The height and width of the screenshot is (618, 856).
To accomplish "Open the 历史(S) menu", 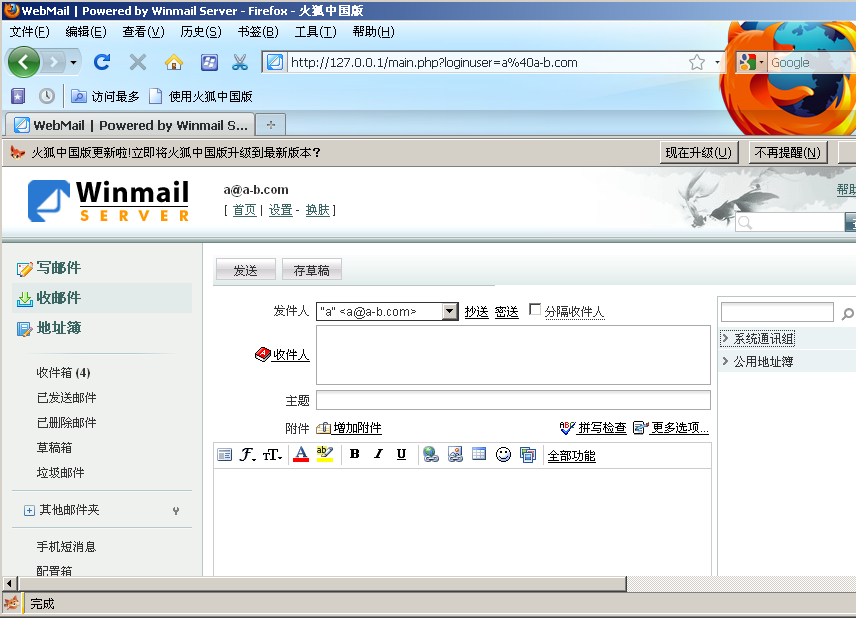I will (201, 32).
